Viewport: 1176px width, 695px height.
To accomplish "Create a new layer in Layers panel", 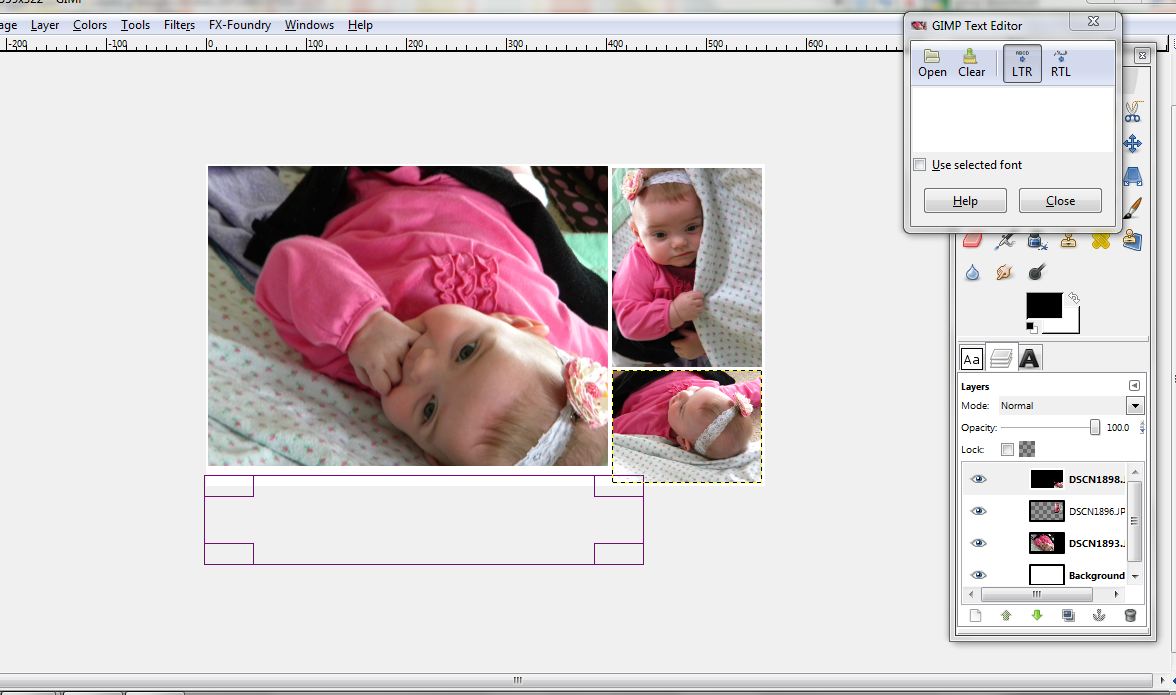I will (x=975, y=616).
